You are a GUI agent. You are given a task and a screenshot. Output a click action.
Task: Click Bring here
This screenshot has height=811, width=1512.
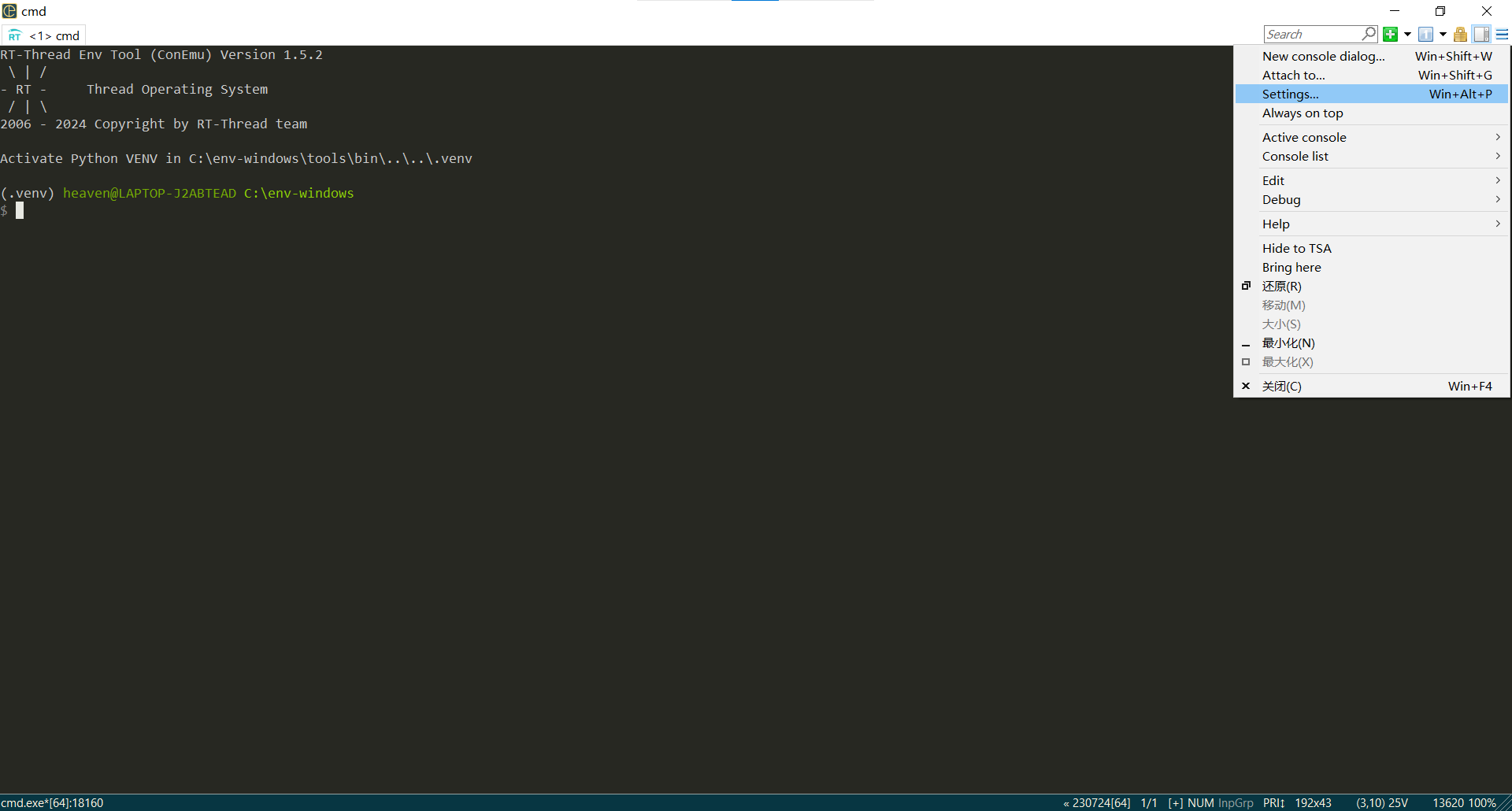1291,267
